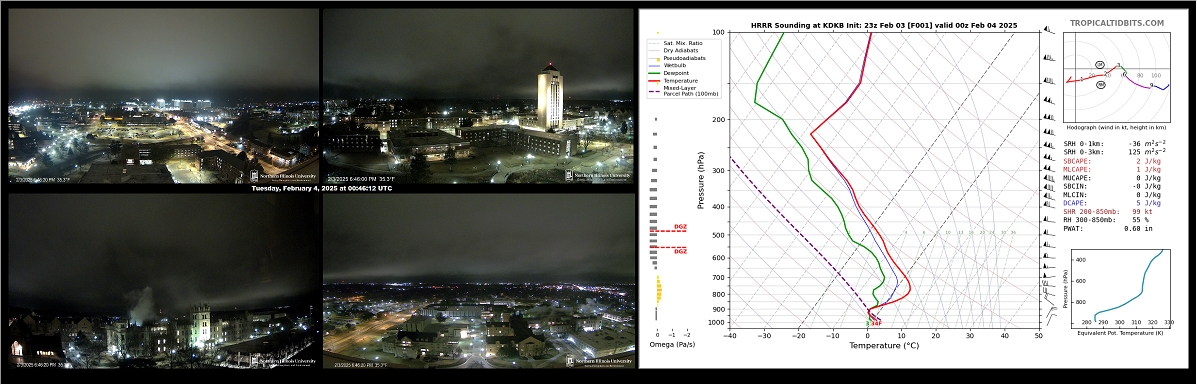Select the red 'MLCAPE' value row
The image size is (1197, 385).
1112,169
